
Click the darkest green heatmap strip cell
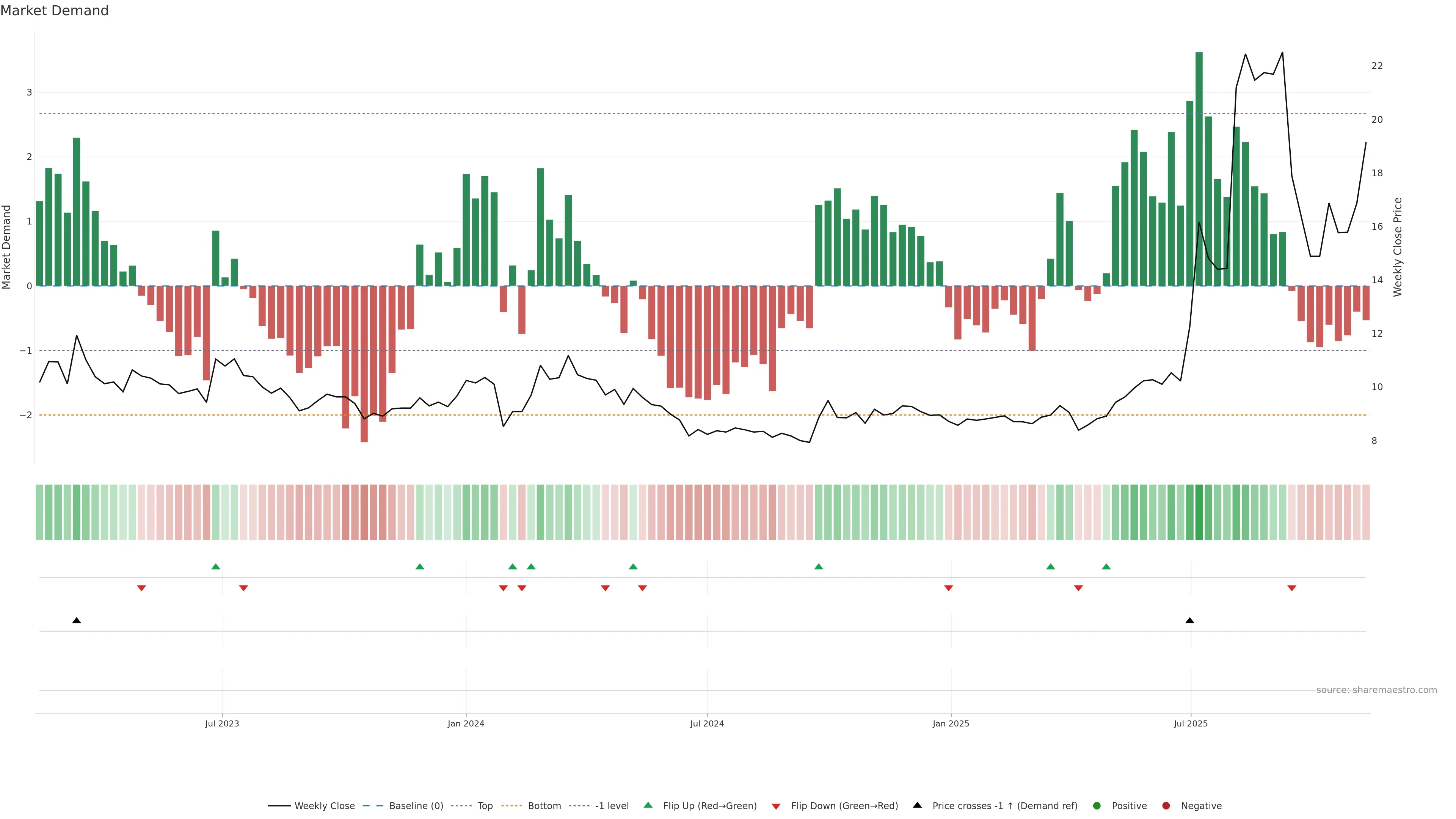click(x=1199, y=512)
